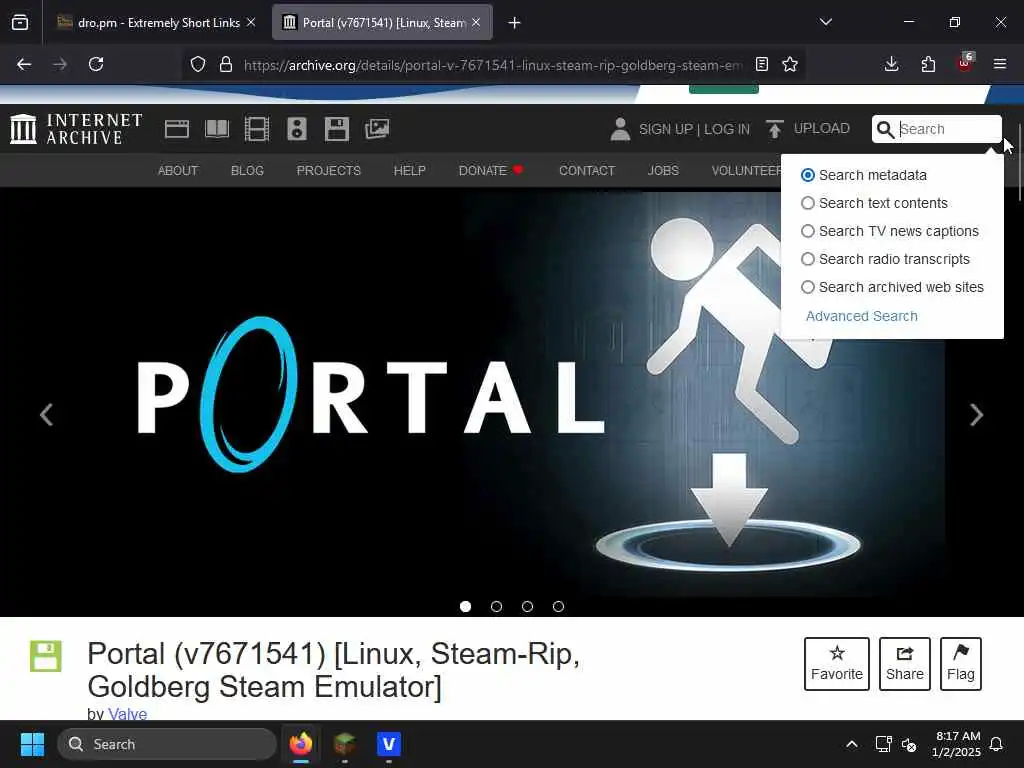1024x768 pixels.
Task: Open a new browser tab with plus
Action: (514, 23)
